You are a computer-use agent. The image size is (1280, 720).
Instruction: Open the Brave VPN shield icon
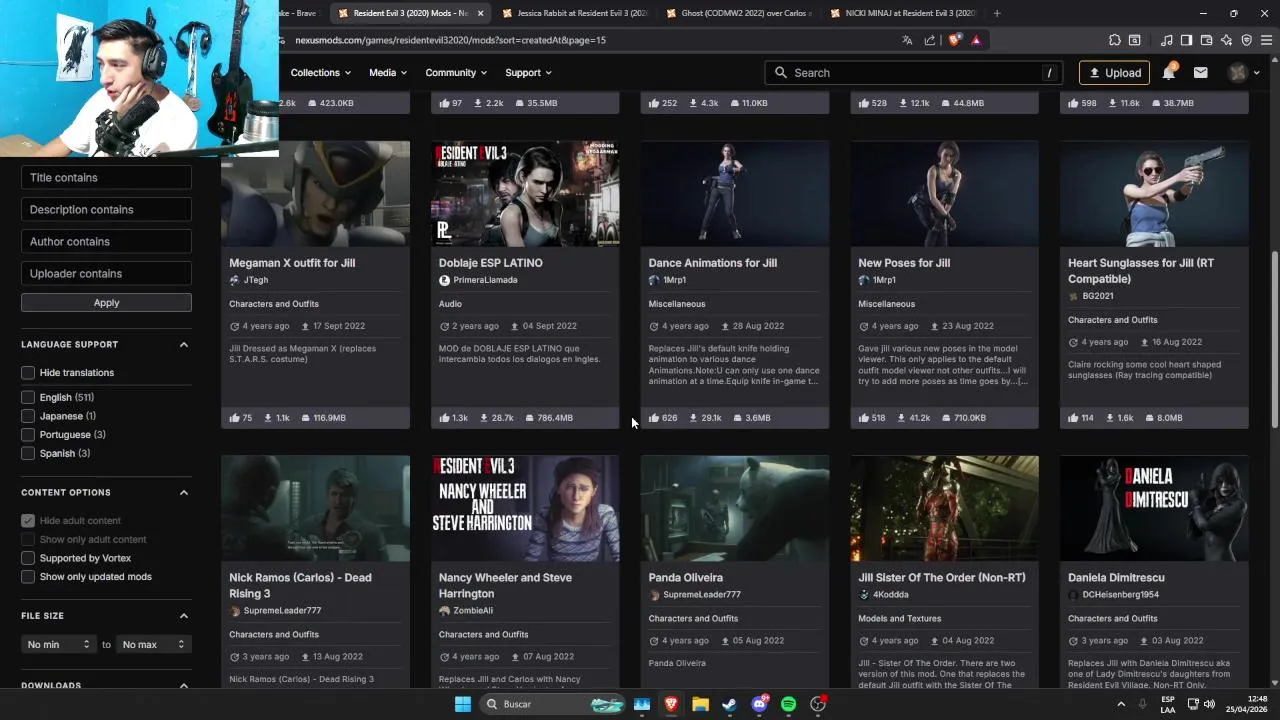1246,40
